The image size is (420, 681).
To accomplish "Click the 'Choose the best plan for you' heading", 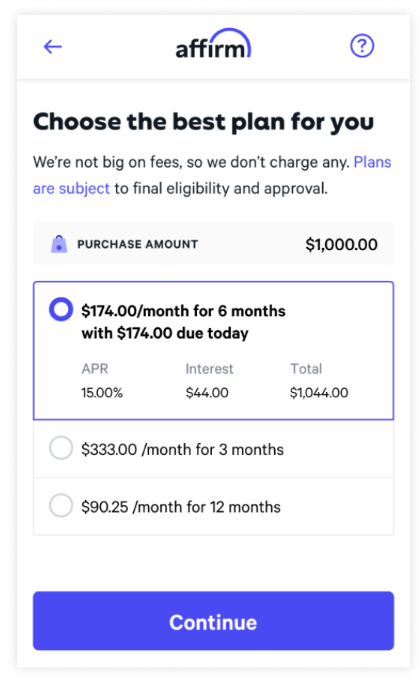I will pos(203,122).
